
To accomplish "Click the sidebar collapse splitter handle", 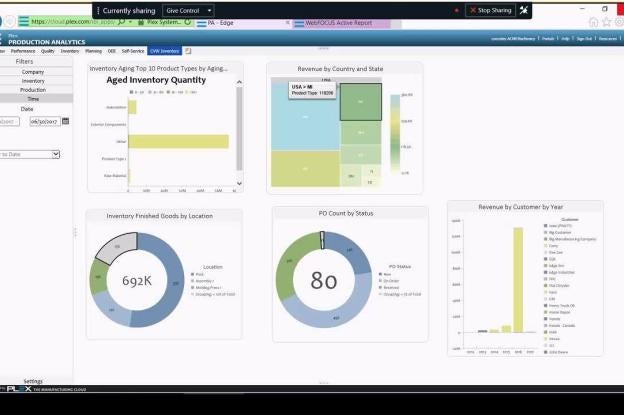I will (75, 232).
